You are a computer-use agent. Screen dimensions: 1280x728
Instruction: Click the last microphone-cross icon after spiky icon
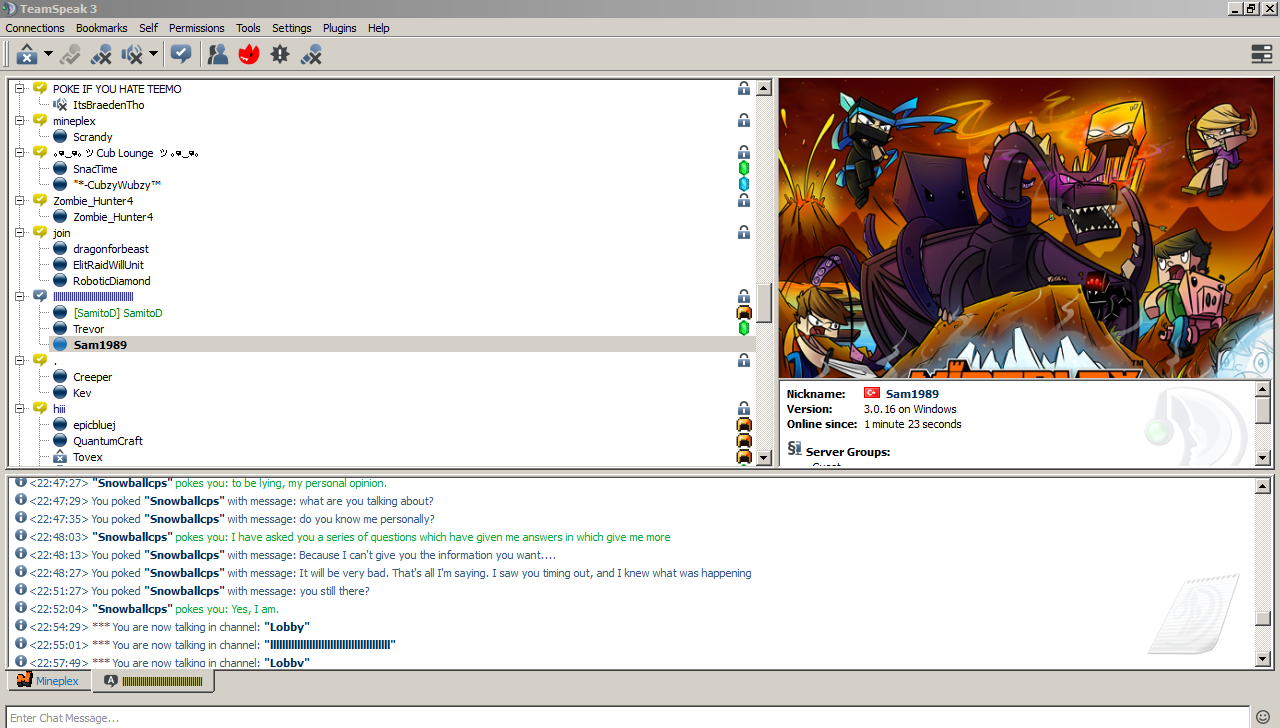tap(311, 54)
